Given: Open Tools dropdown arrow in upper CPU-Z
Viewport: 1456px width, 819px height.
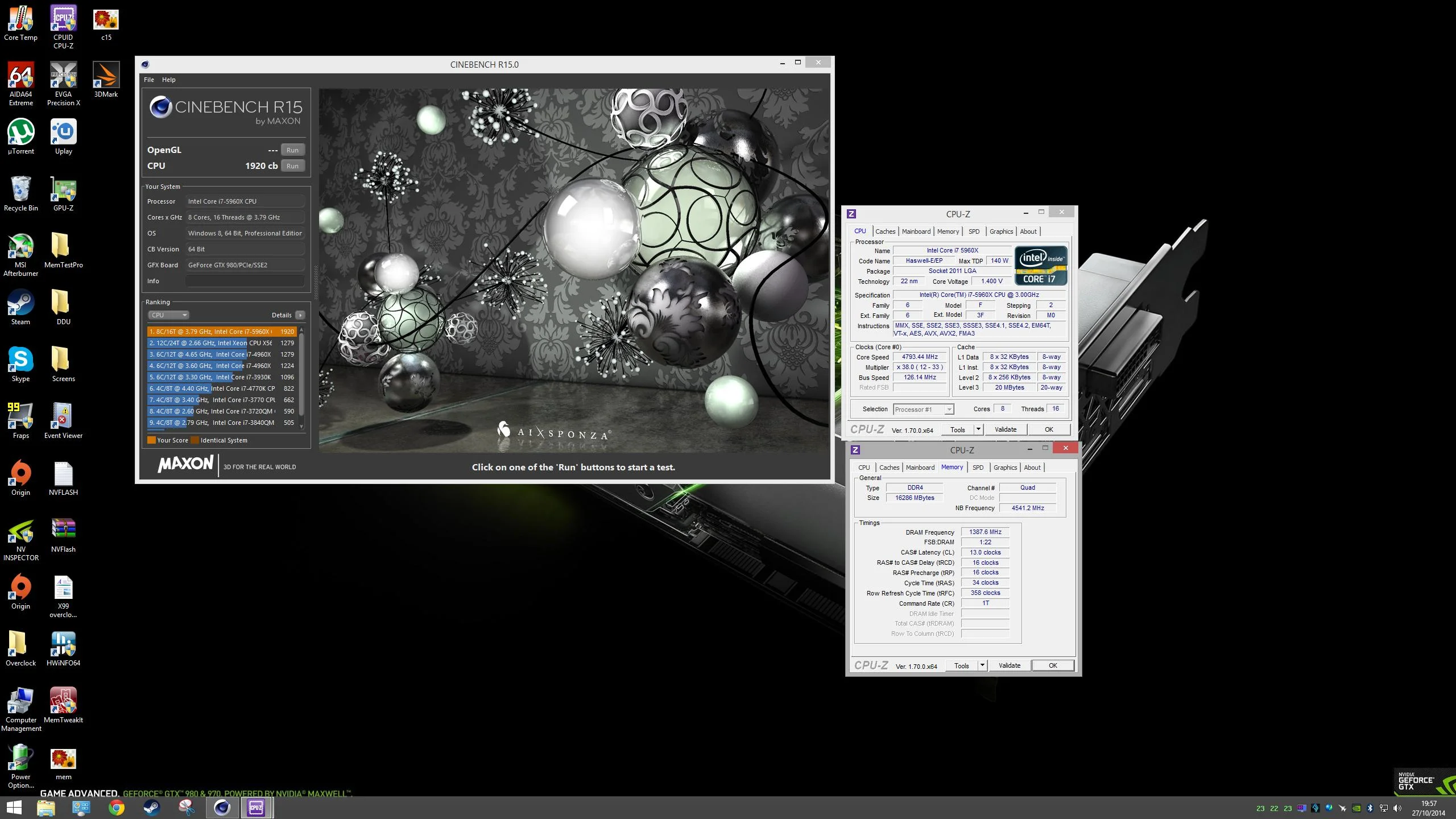Looking at the screenshot, I should pos(978,429).
